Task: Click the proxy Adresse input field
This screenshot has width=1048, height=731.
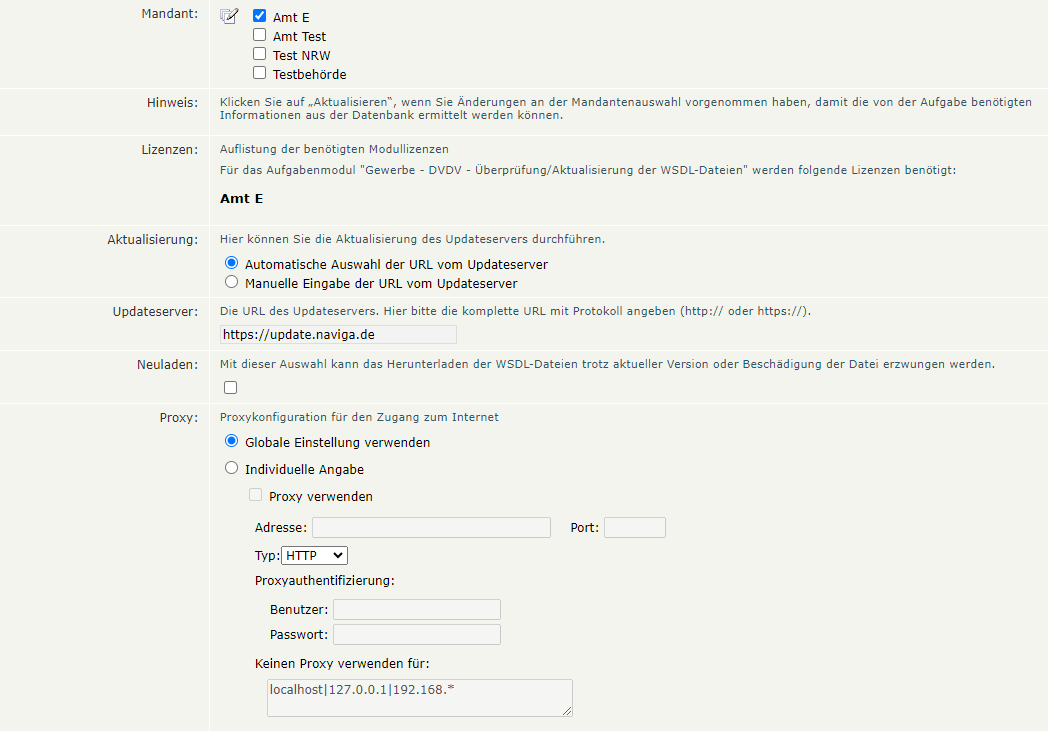Action: 431,527
